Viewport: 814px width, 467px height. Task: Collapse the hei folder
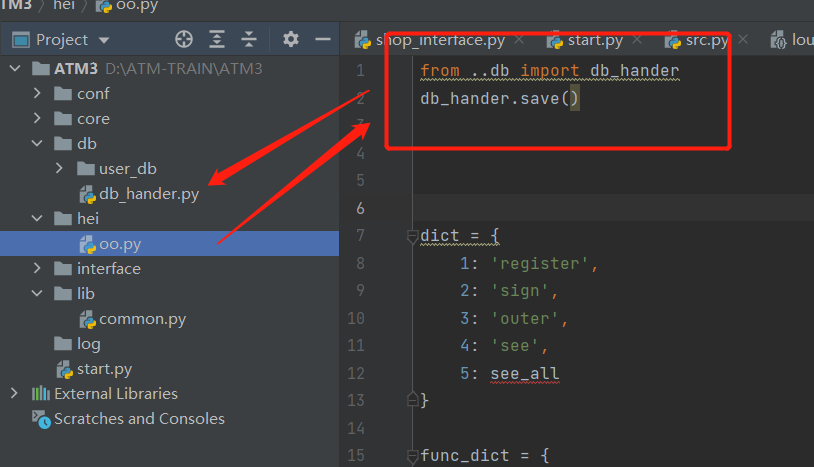pos(37,218)
